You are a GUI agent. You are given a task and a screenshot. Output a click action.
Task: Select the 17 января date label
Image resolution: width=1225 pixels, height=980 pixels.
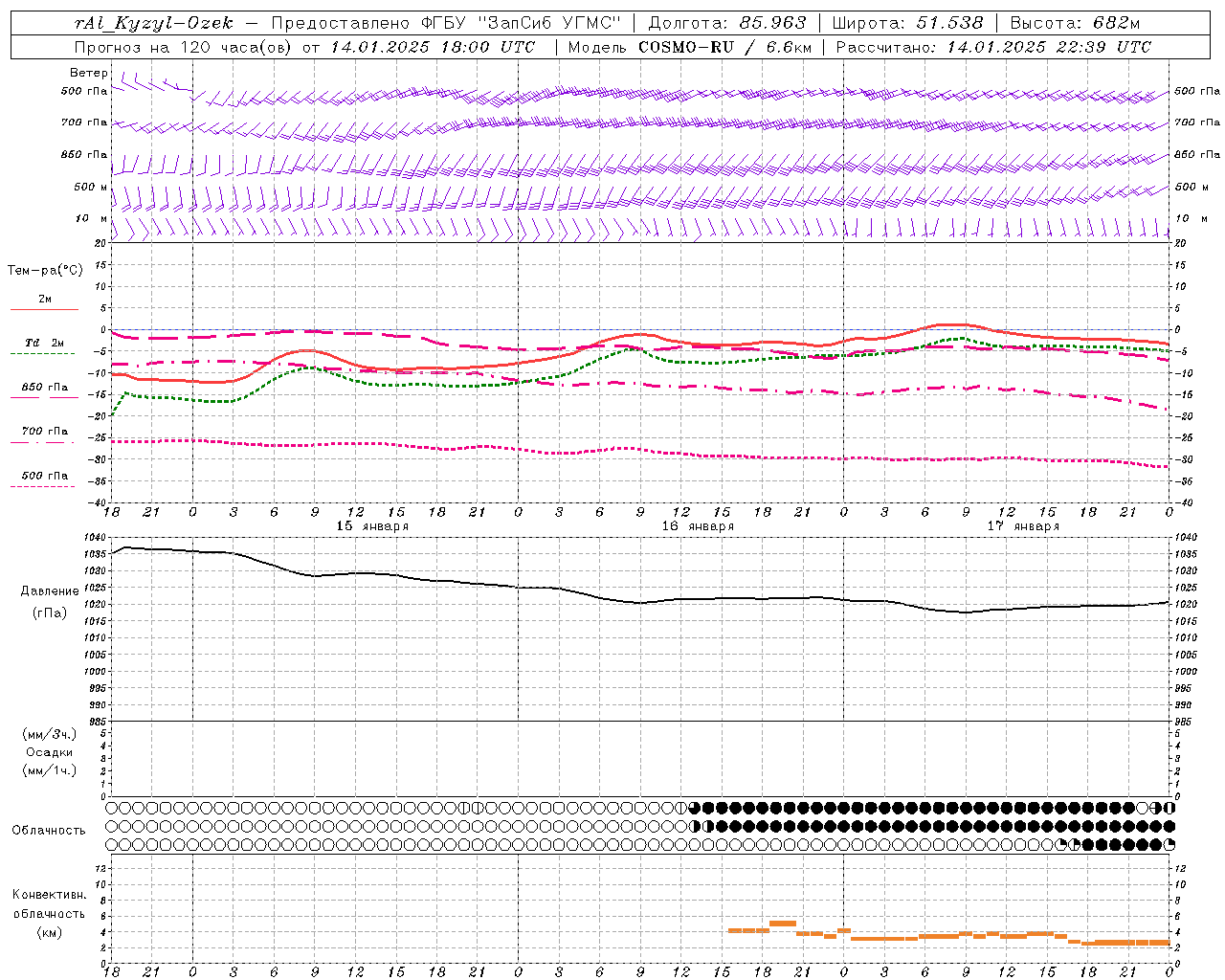point(1023,526)
